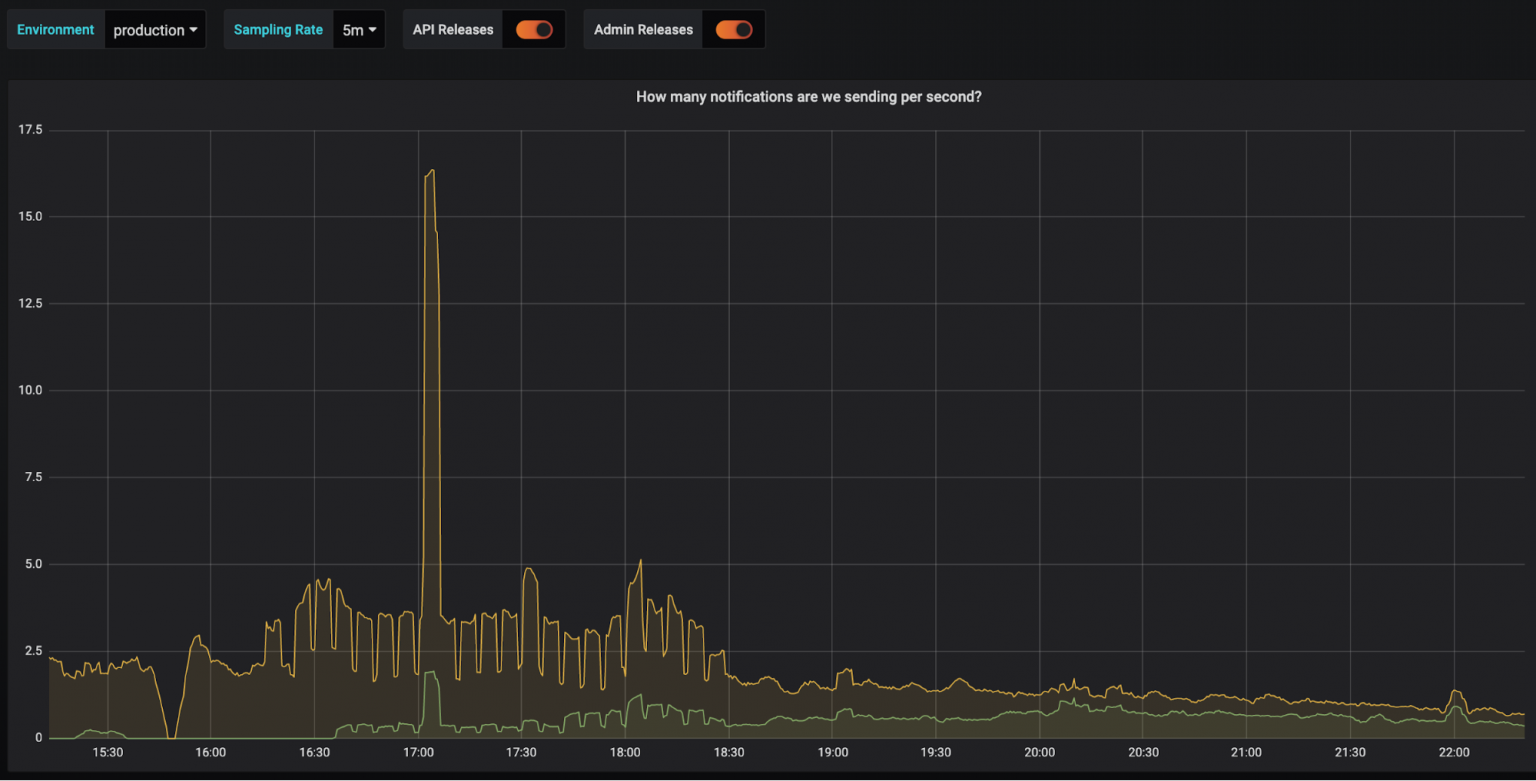Click the 17.5 y-axis label
1536x781 pixels.
pyautogui.click(x=30, y=130)
